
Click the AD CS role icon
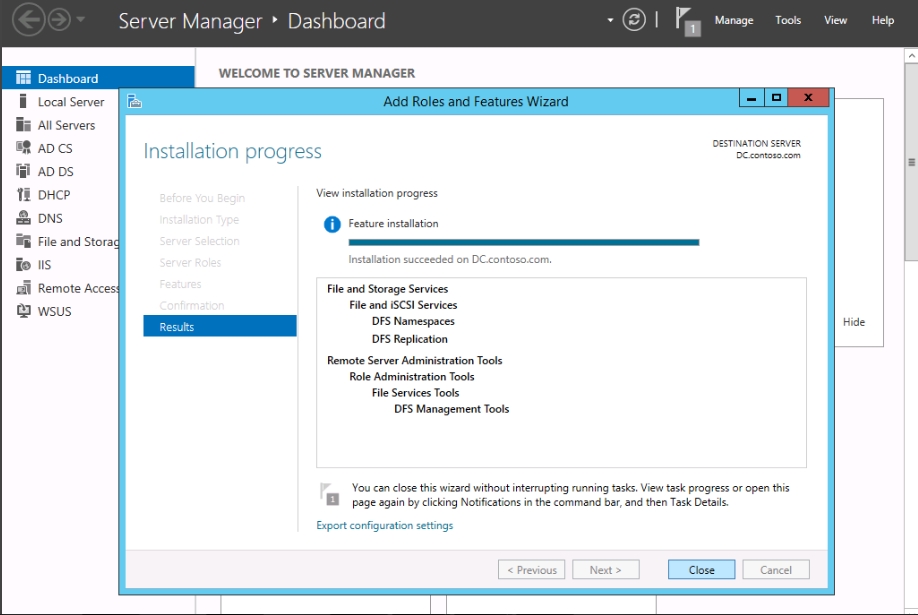click(23, 148)
